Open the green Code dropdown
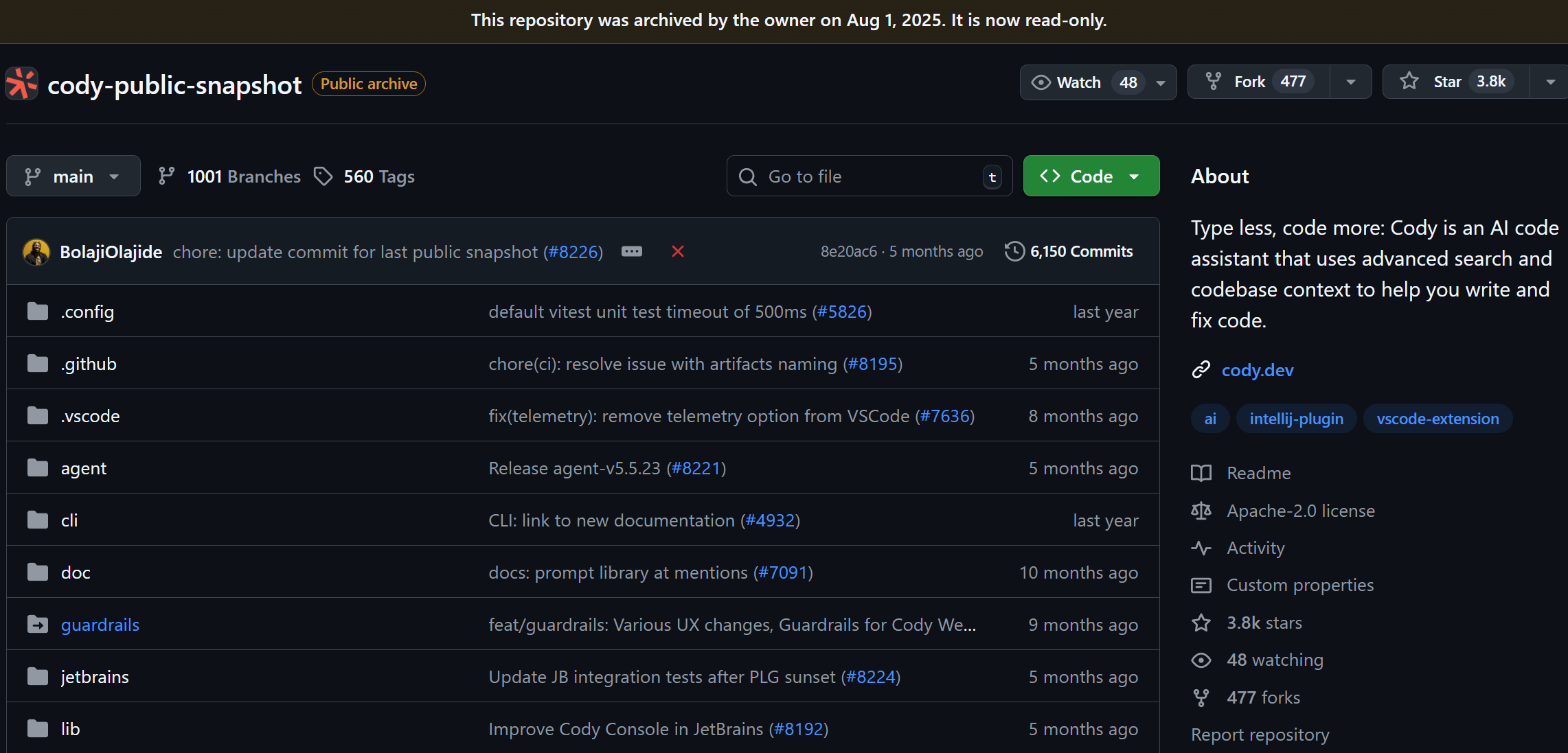The height and width of the screenshot is (753, 1568). point(1091,176)
